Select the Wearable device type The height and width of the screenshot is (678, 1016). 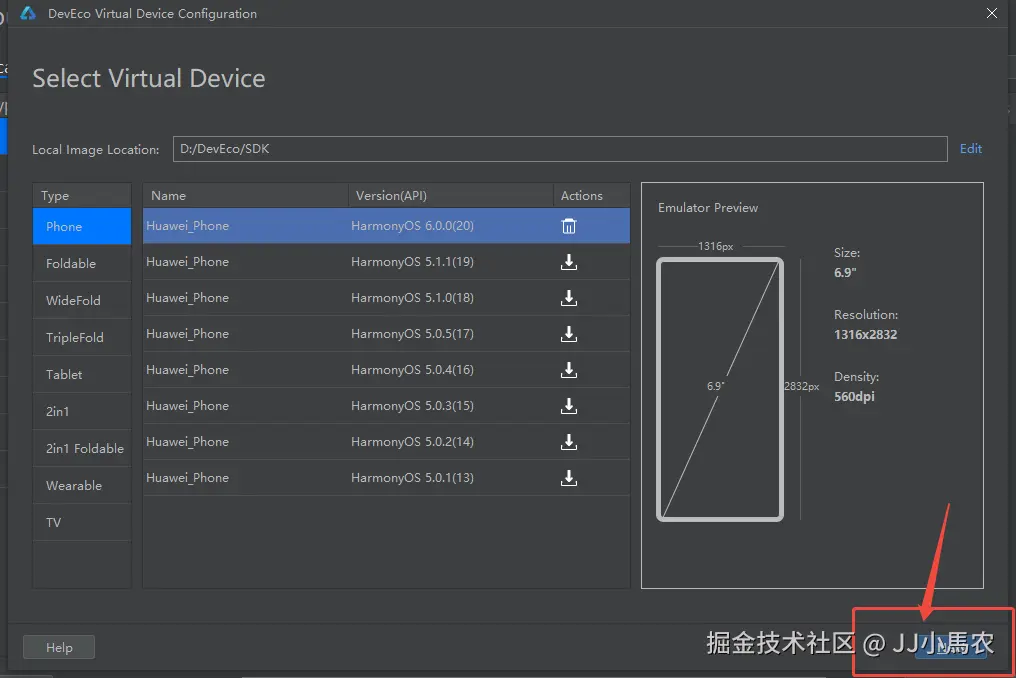tap(82, 485)
